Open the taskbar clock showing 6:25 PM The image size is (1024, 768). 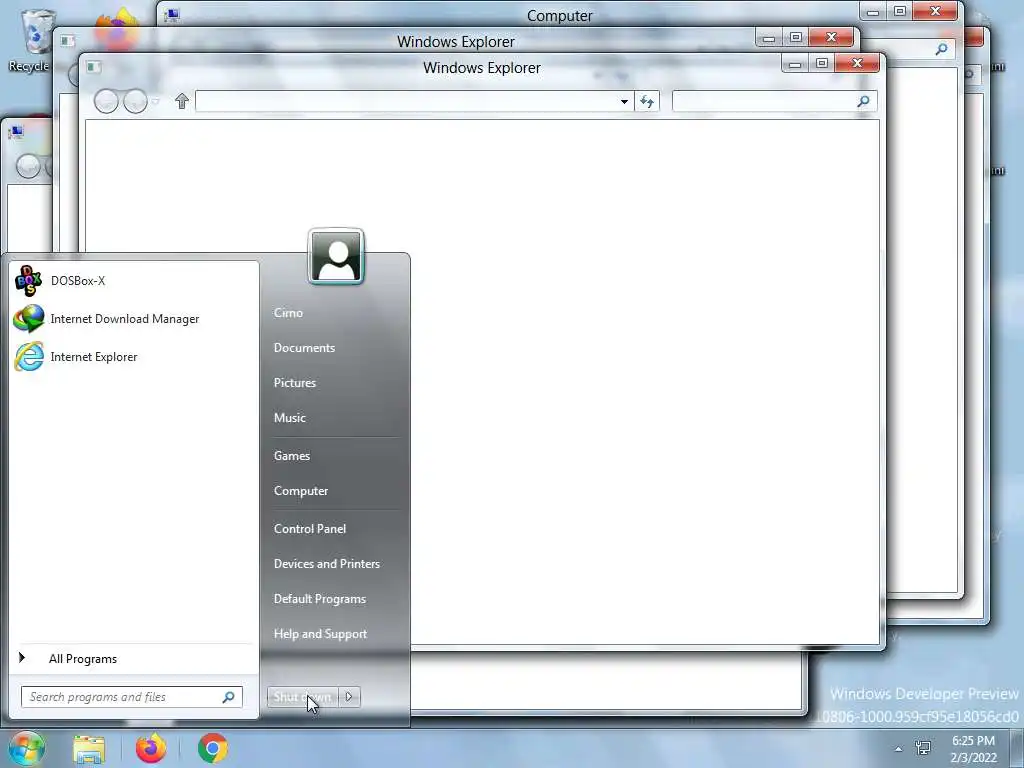[973, 749]
